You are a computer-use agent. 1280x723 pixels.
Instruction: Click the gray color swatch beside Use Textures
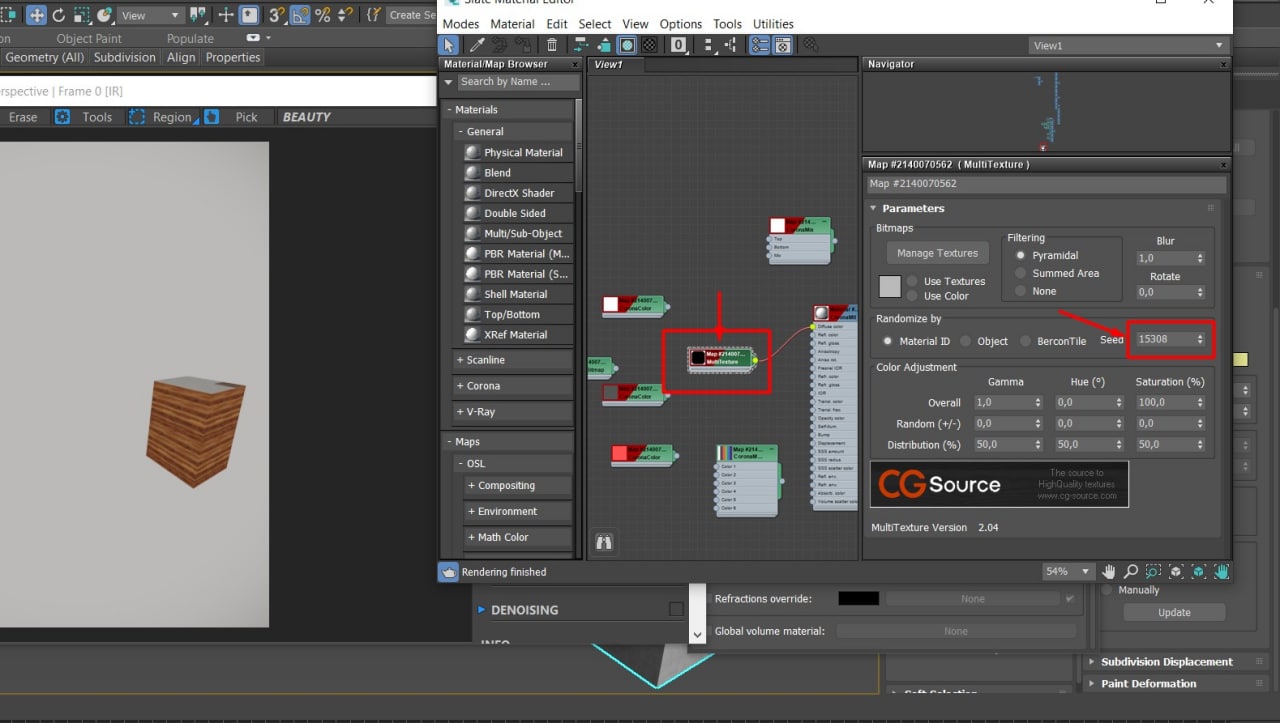[x=890, y=287]
